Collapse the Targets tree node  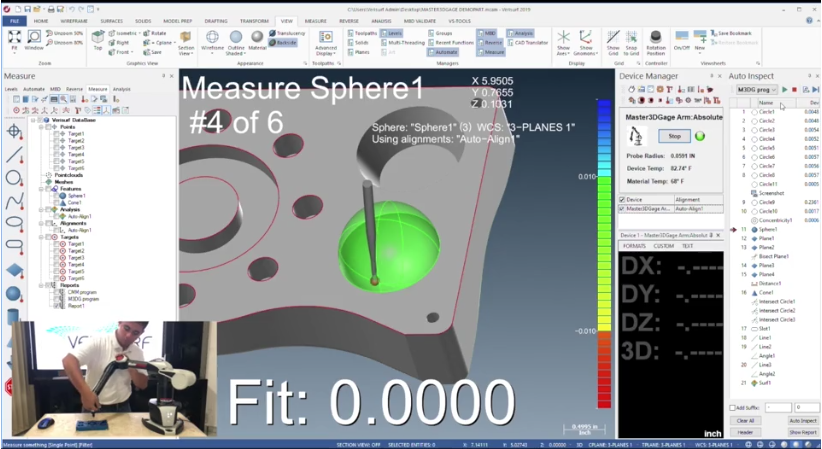click(x=41, y=237)
